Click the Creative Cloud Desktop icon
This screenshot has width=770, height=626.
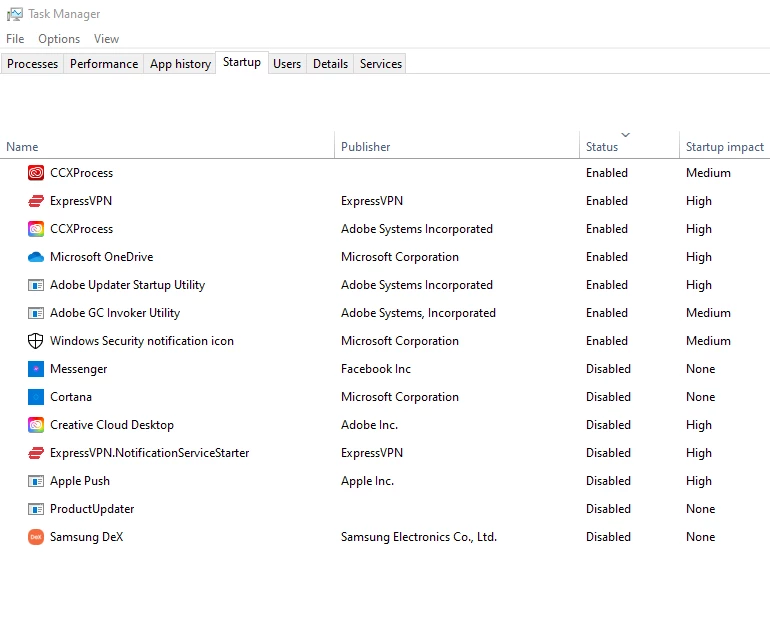pos(36,425)
